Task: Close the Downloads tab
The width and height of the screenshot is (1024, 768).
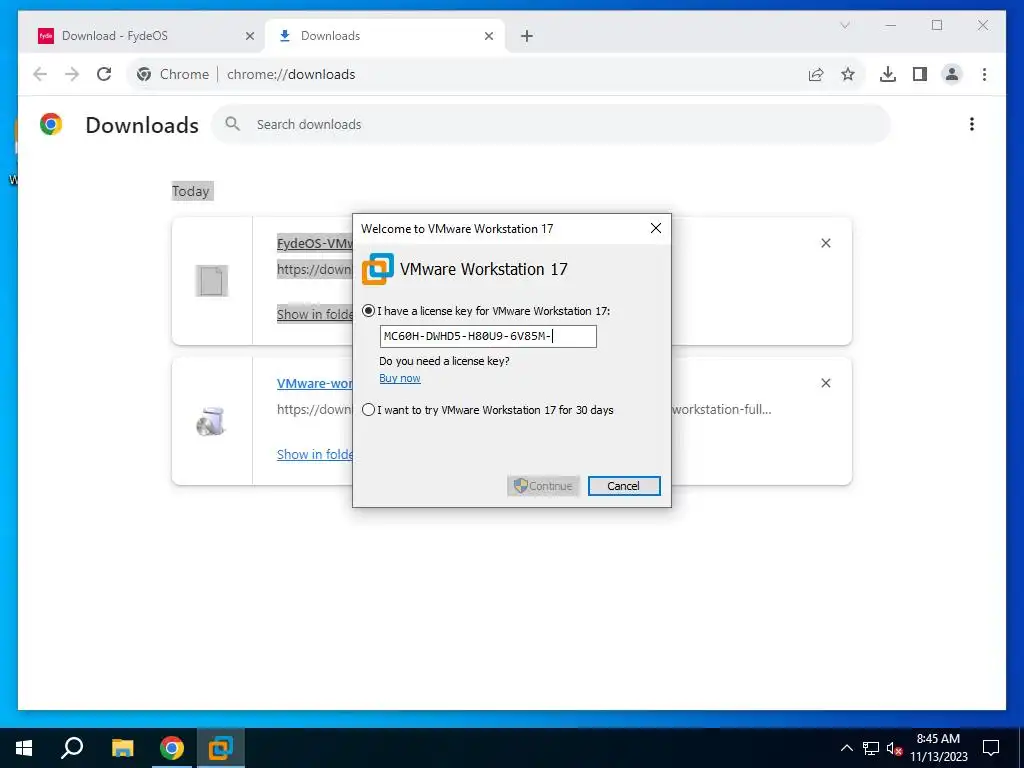Action: 488,36
